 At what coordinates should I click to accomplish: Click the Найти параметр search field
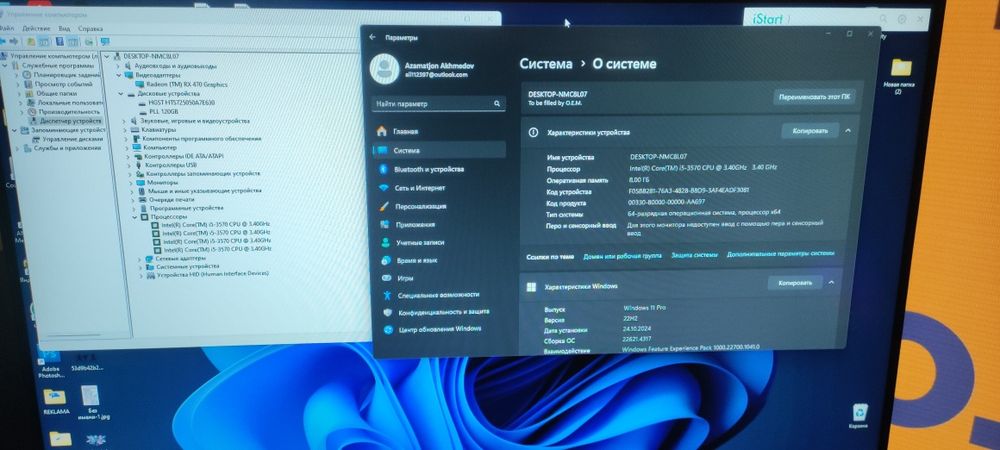[x=439, y=103]
